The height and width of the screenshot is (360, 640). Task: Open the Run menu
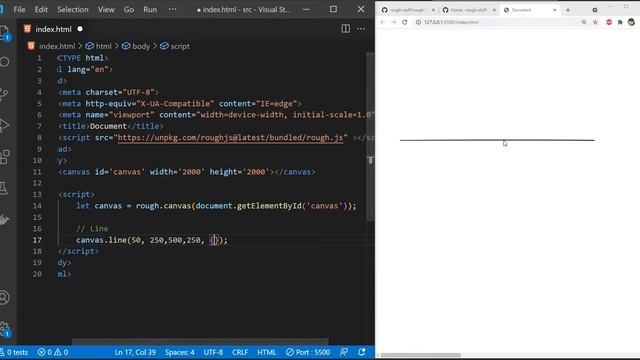coord(150,9)
